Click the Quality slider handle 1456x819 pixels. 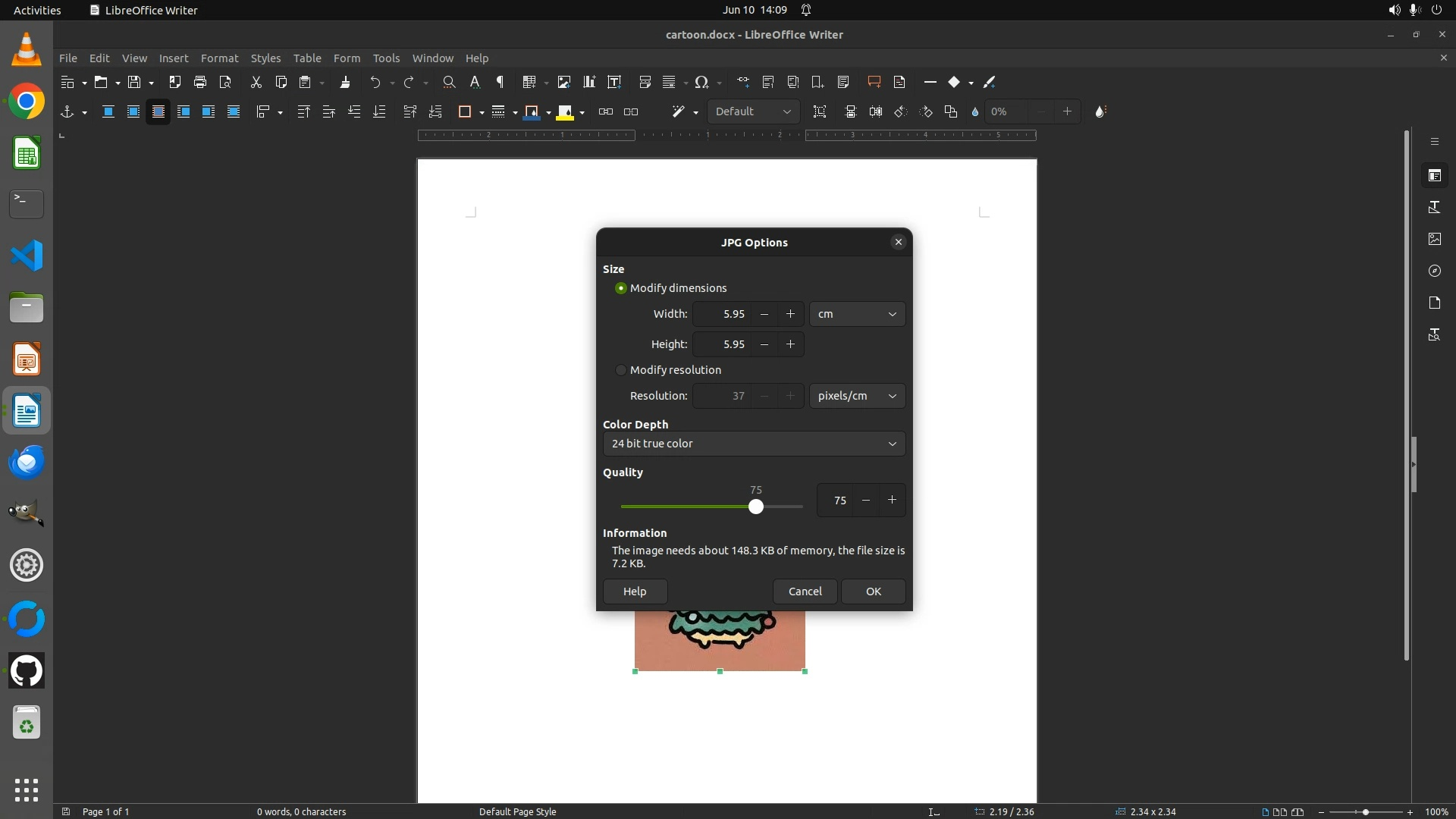[755, 507]
